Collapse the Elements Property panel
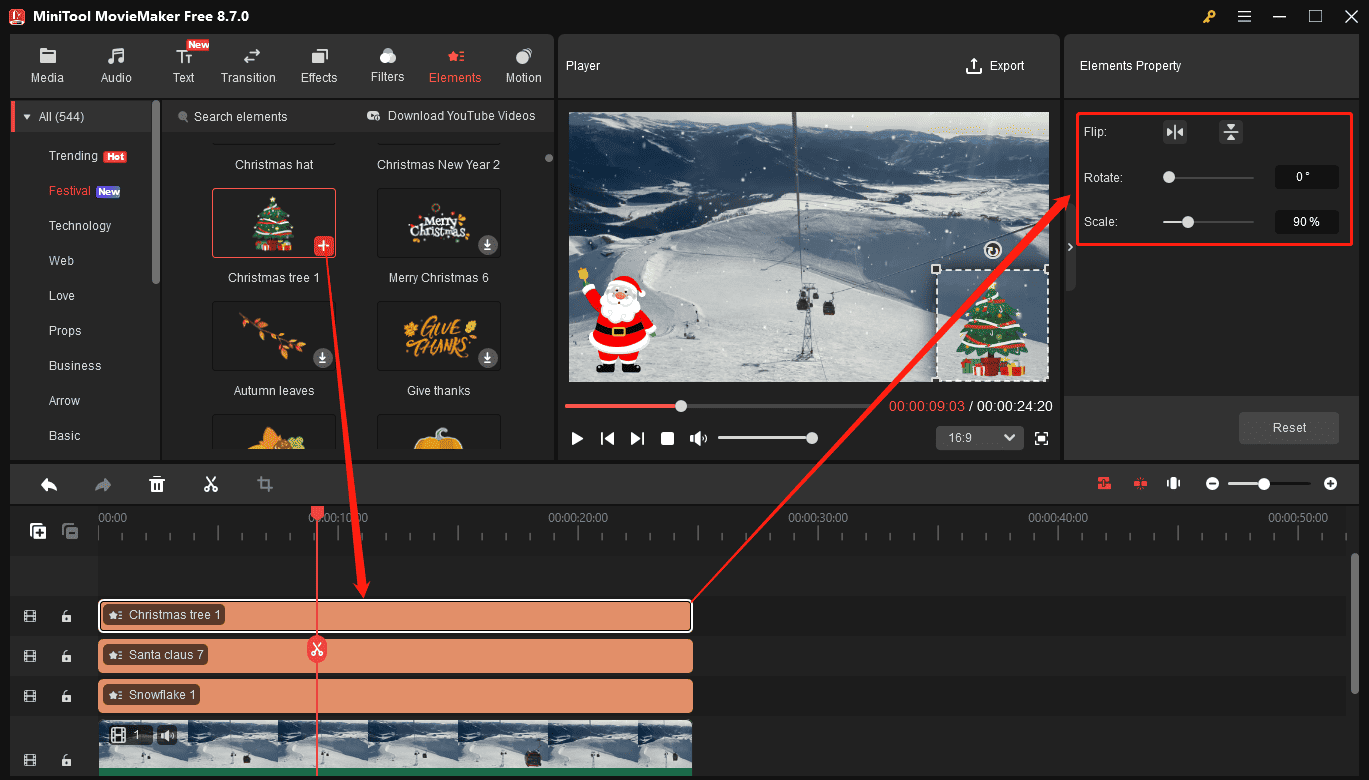 point(1070,249)
